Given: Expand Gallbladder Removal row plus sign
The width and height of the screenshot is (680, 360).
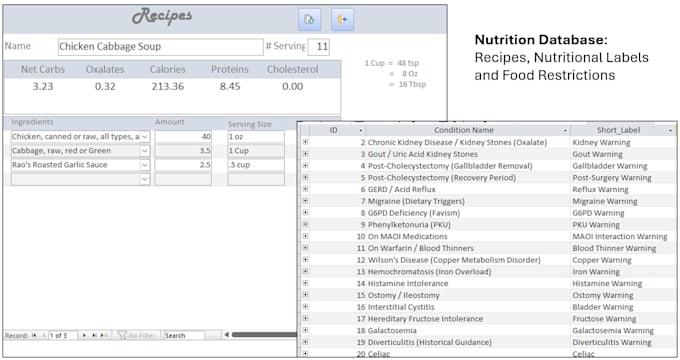Looking at the screenshot, I should point(305,165).
